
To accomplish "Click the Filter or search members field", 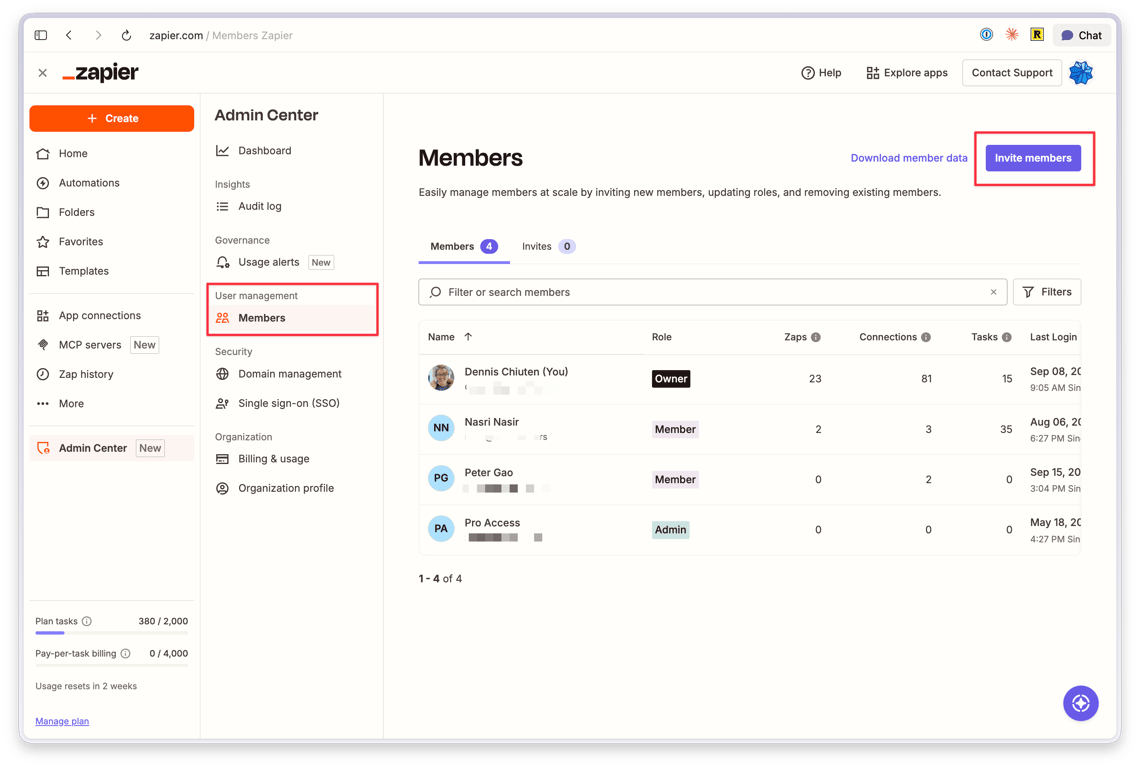I will point(712,292).
